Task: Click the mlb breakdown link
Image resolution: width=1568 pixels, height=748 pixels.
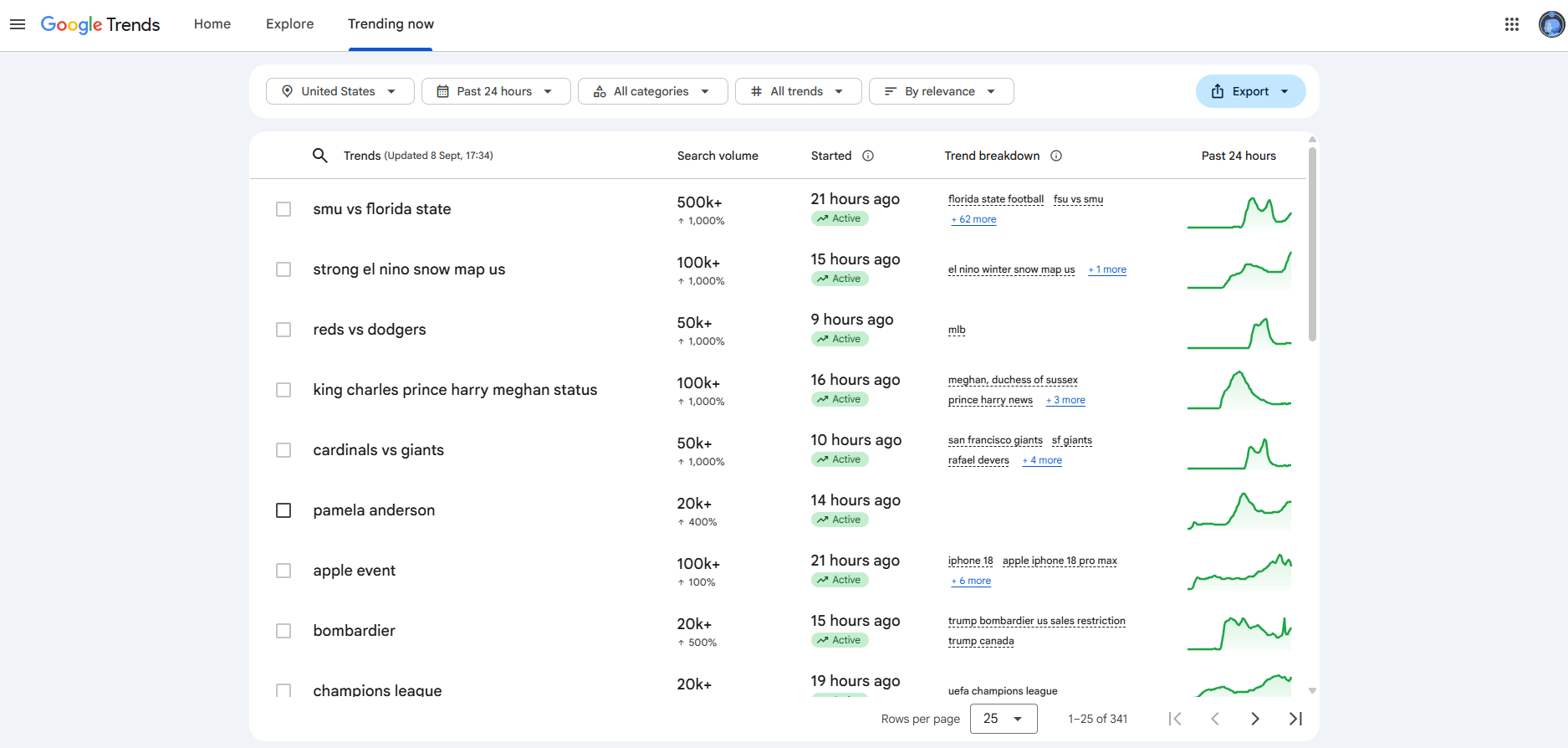Action: point(957,330)
